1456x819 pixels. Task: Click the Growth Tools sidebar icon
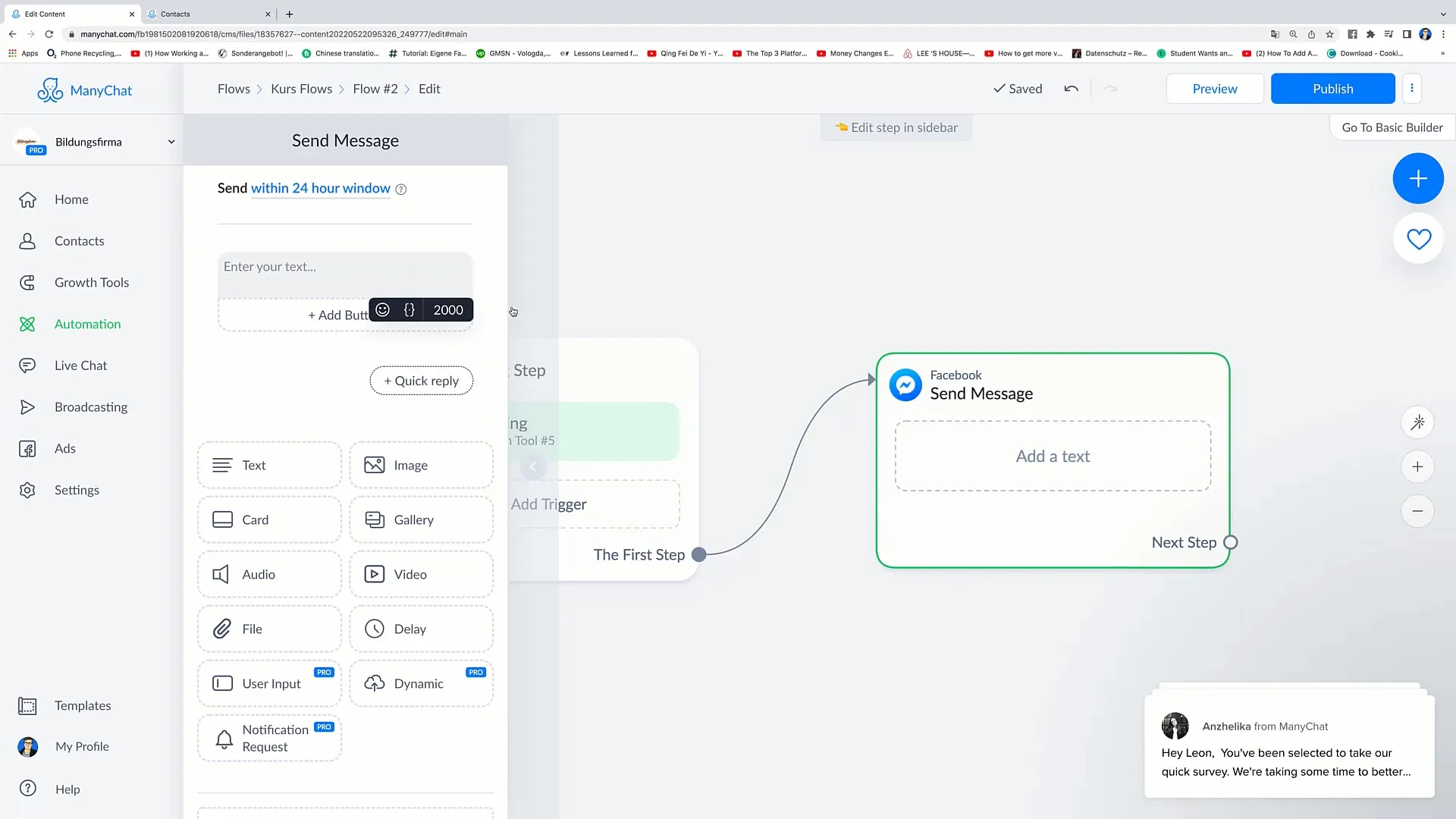point(27,282)
